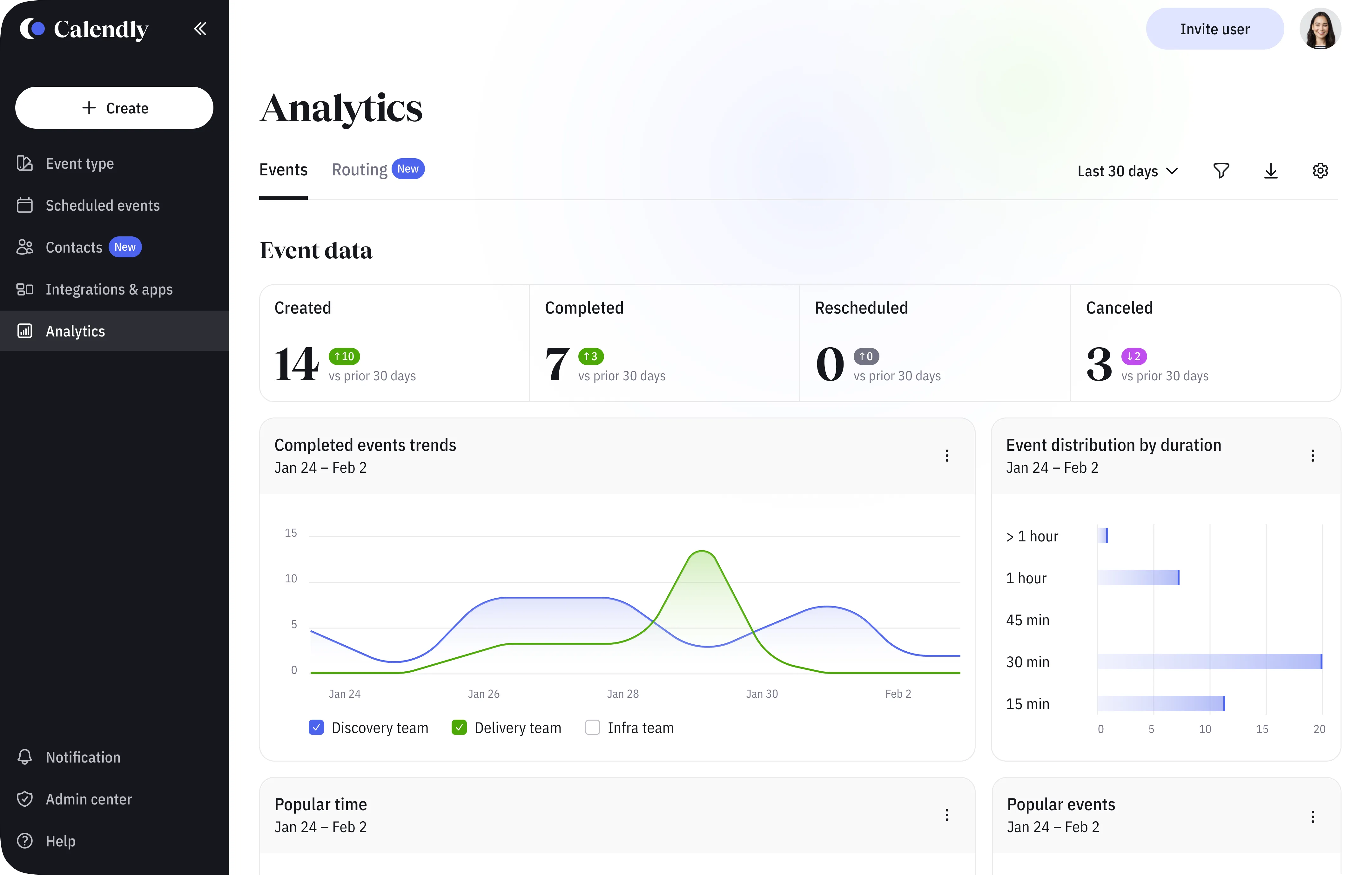1372x875 pixels.
Task: Download analytics with the download icon
Action: click(x=1271, y=170)
